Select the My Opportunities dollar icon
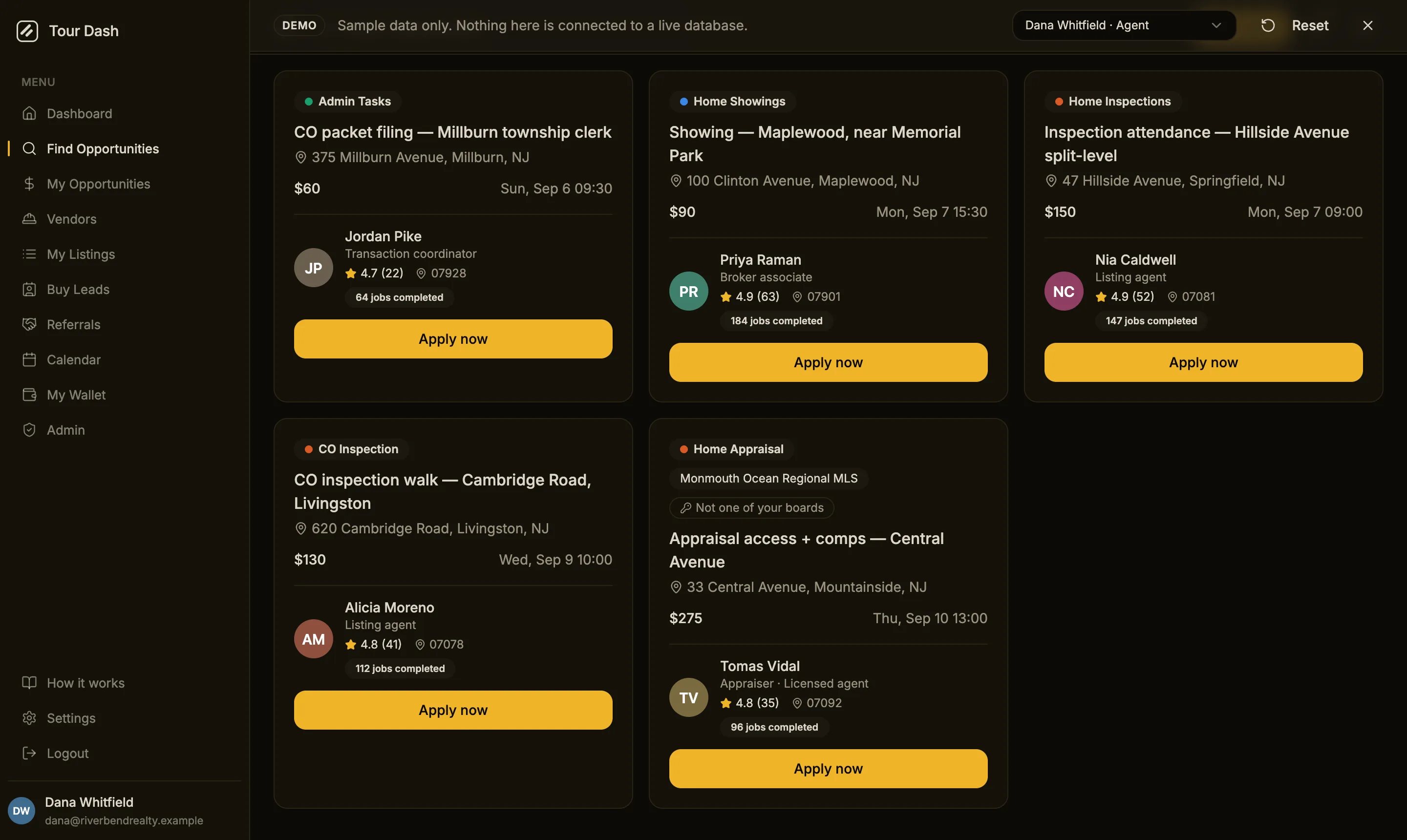This screenshot has height=840, width=1407. pyautogui.click(x=29, y=184)
